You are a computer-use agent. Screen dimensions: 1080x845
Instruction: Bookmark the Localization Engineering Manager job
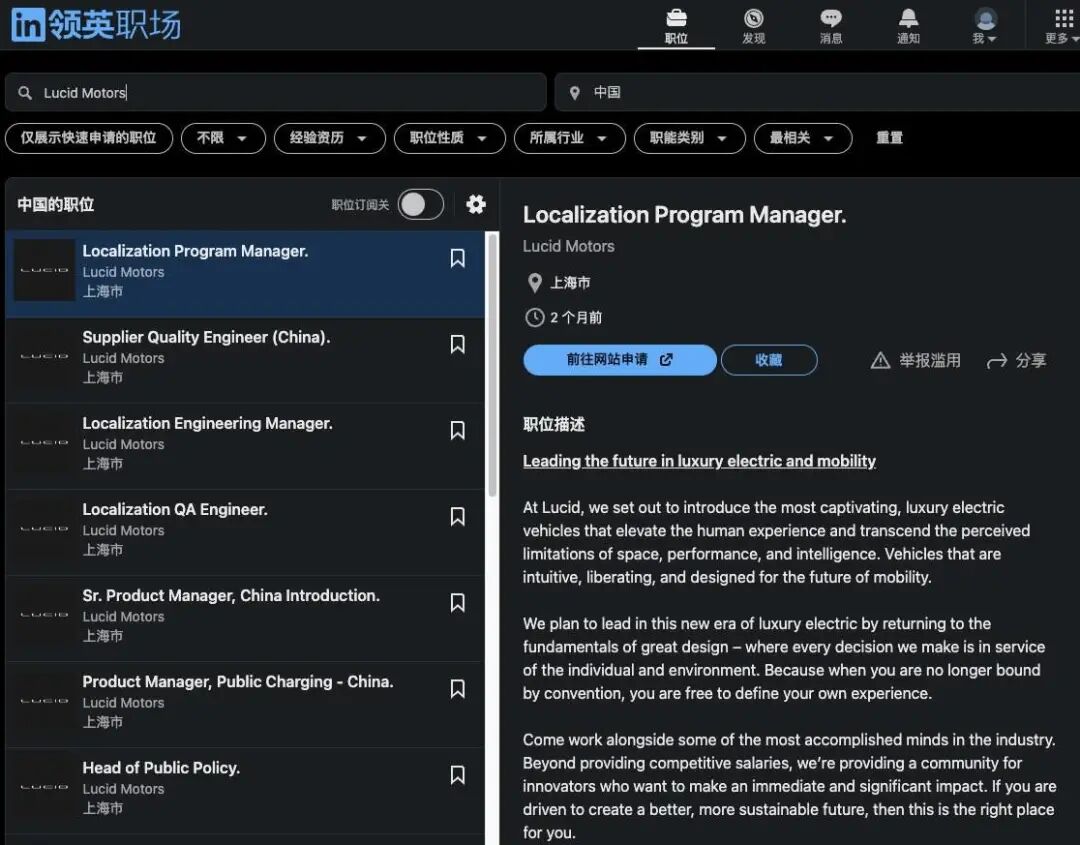[457, 430]
